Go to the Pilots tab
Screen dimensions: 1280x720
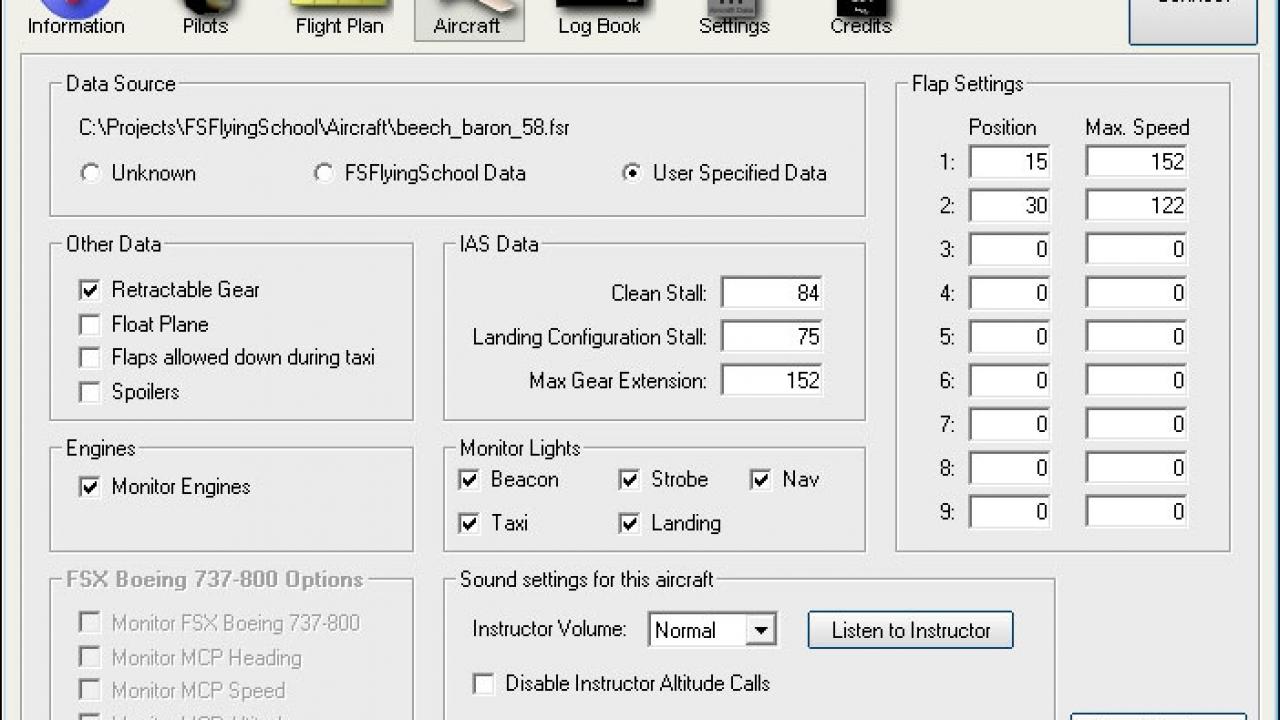pyautogui.click(x=205, y=12)
